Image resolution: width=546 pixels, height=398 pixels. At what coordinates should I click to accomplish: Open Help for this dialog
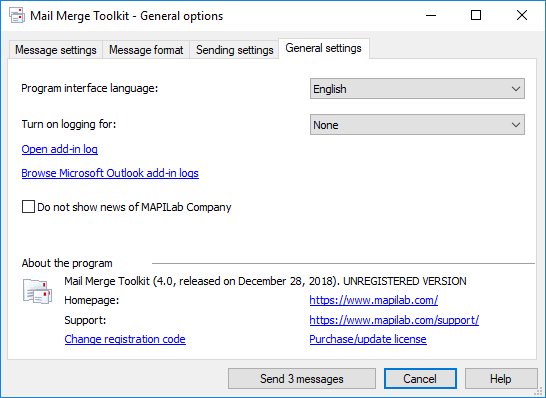tap(501, 379)
